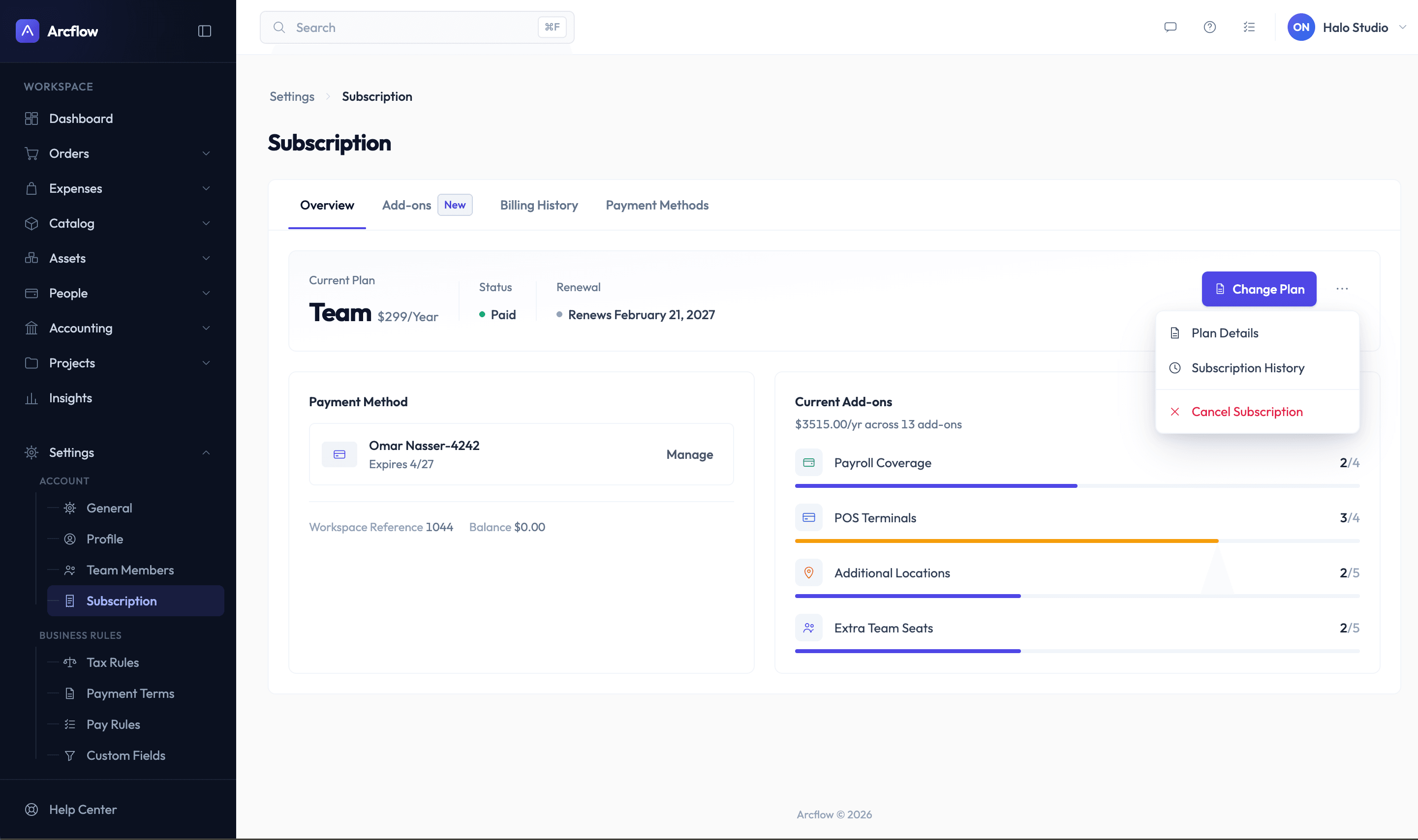Open Team Members settings

point(136,570)
